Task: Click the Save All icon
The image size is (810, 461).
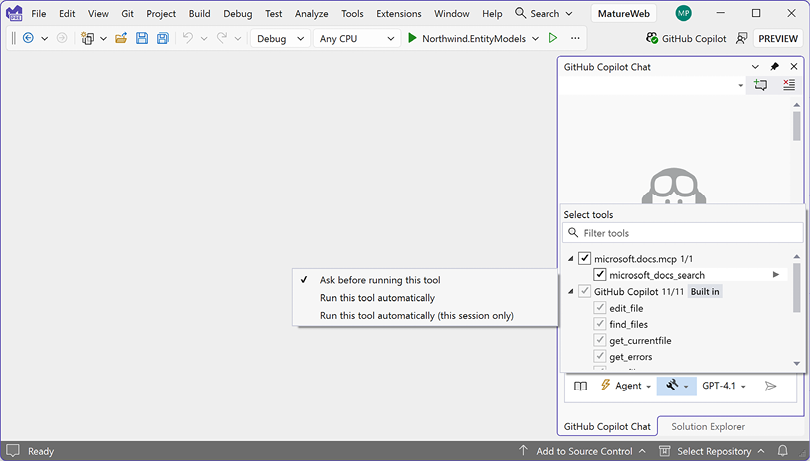Action: click(163, 38)
